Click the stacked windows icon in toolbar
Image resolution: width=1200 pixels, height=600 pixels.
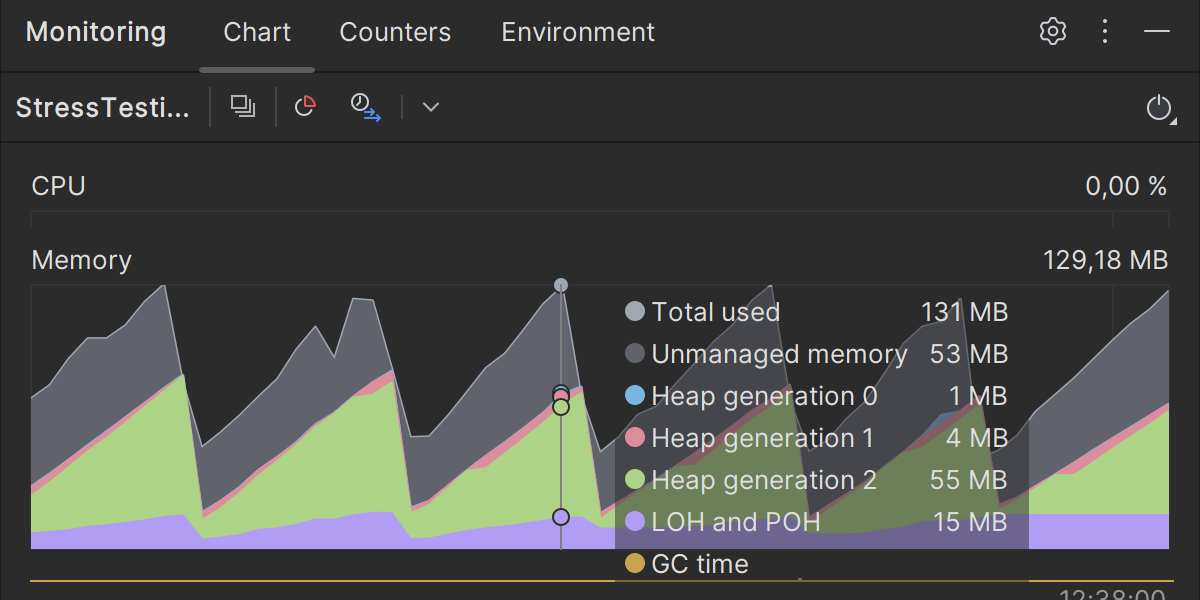tap(243, 106)
